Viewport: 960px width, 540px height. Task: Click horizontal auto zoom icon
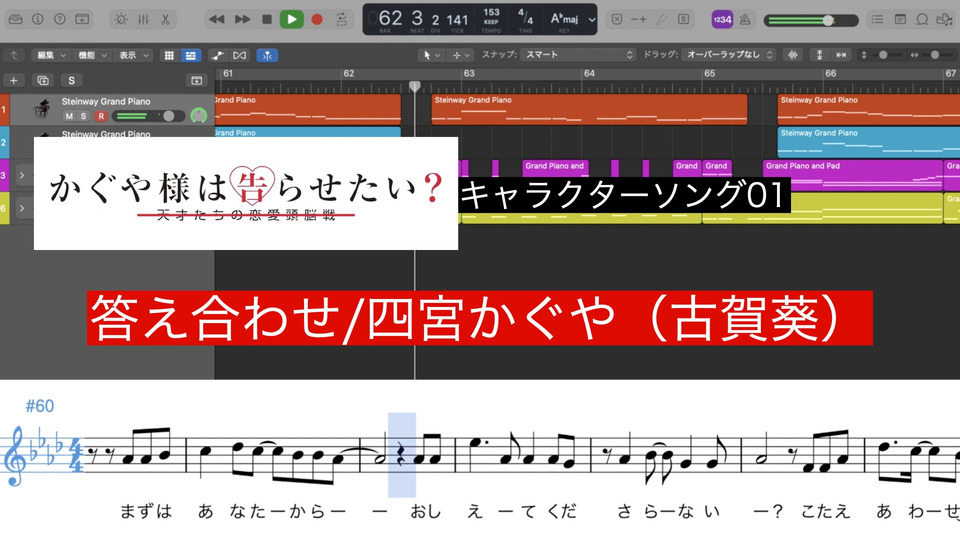click(841, 55)
